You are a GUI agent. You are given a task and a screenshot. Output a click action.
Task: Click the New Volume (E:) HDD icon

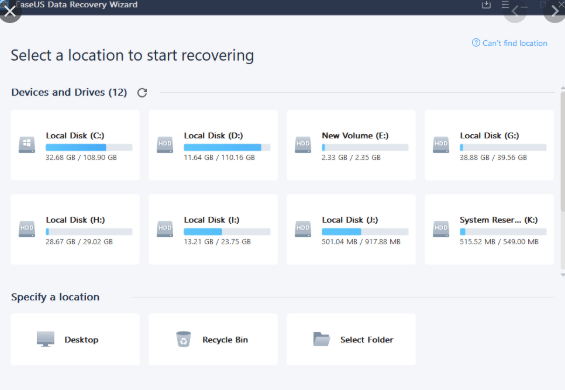tap(303, 145)
